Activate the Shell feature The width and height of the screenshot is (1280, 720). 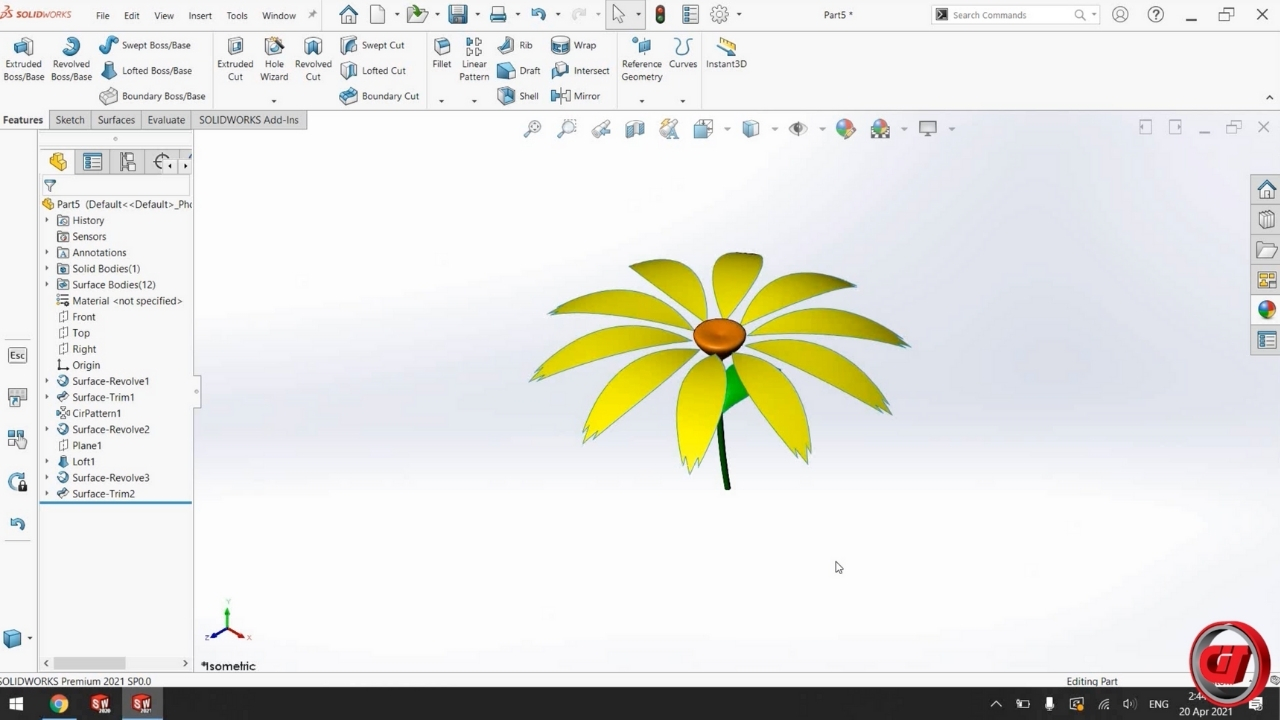[518, 96]
